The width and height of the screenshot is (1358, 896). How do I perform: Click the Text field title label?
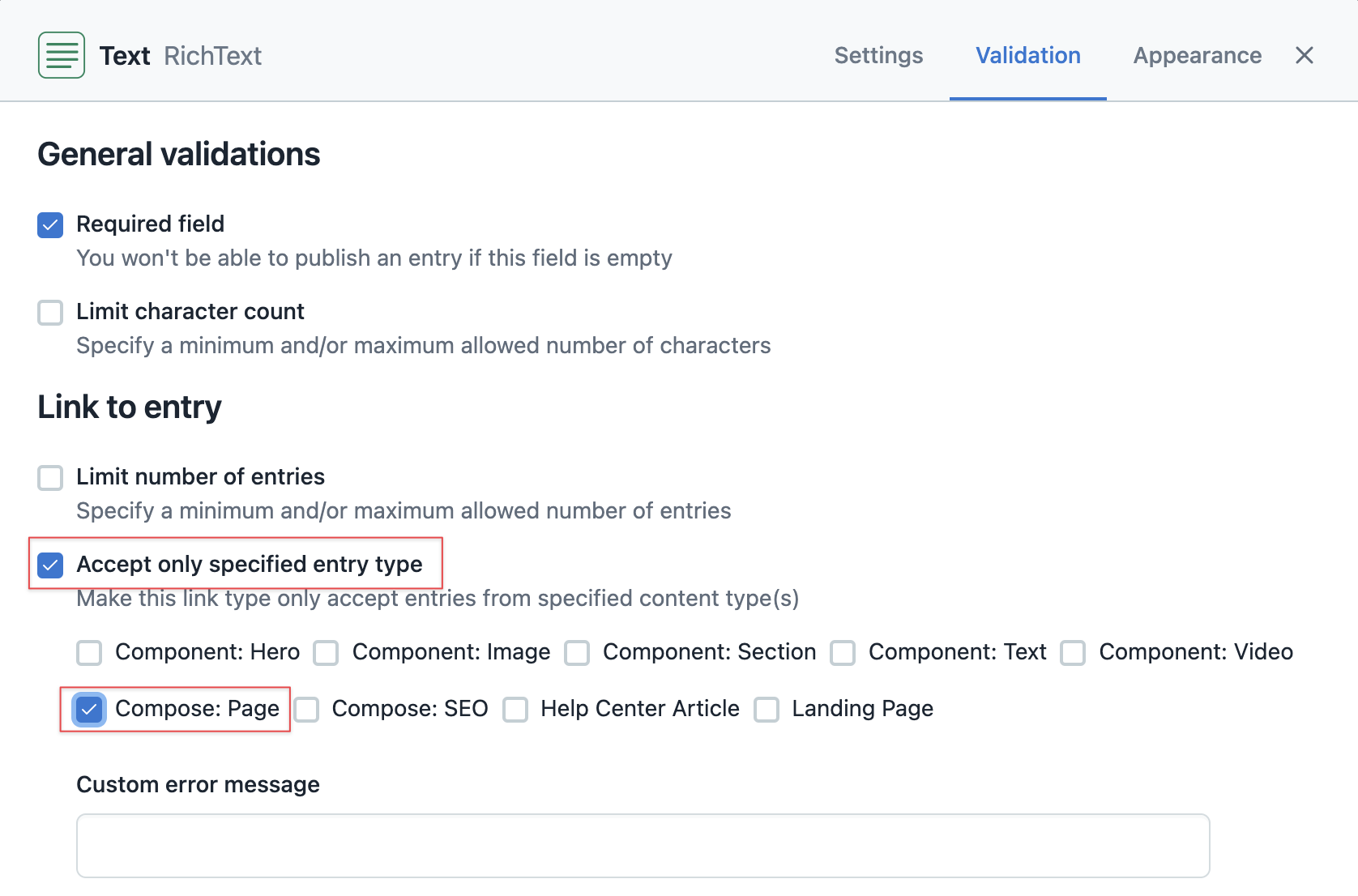(125, 55)
